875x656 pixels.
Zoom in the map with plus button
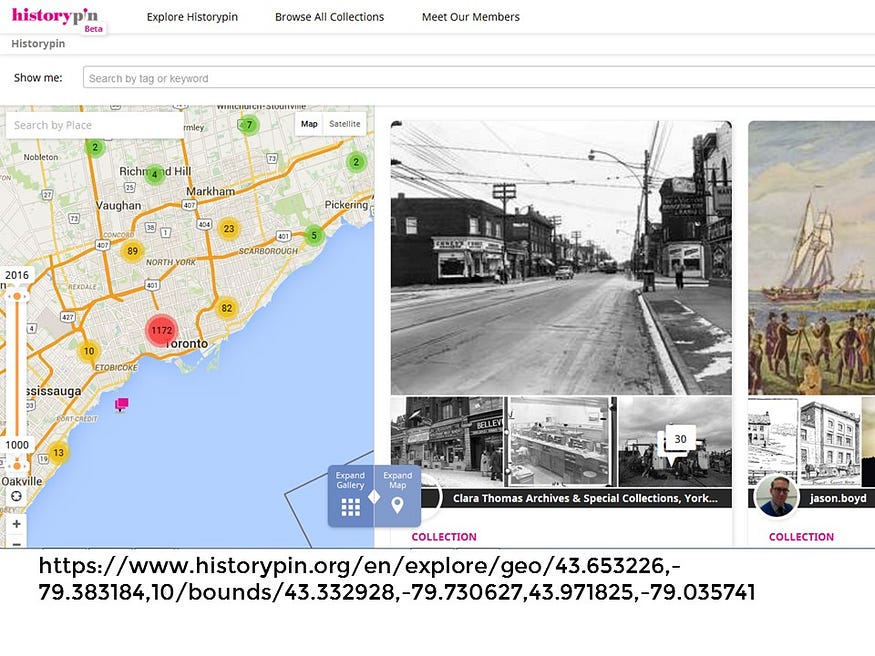(x=17, y=524)
